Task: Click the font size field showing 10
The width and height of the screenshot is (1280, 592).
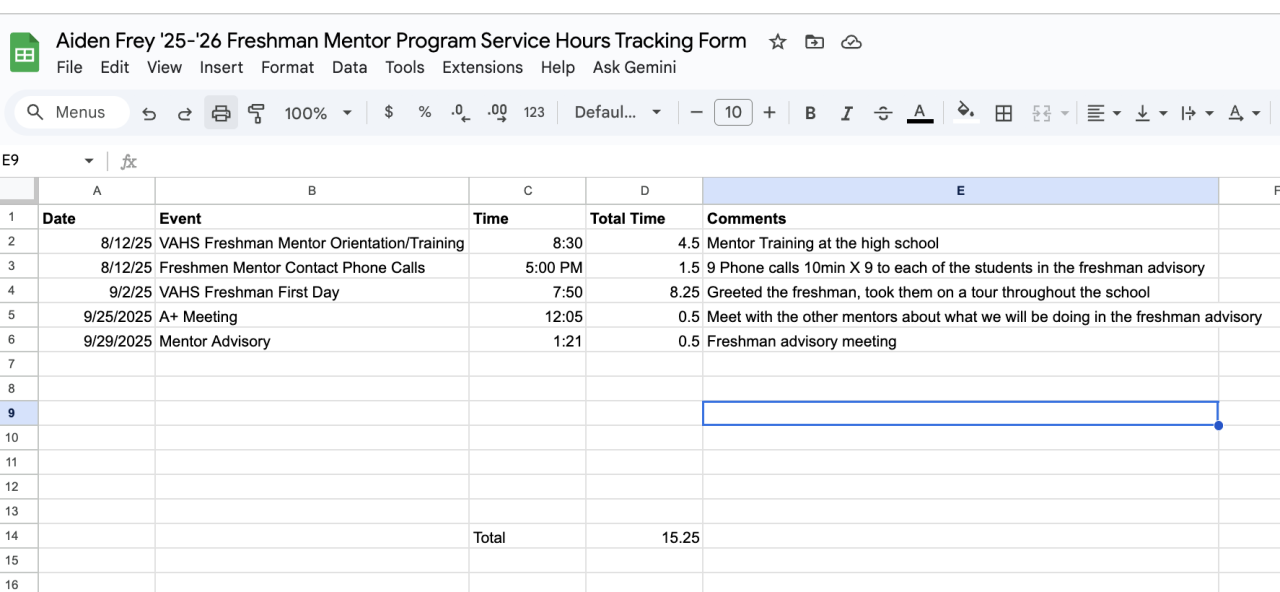Action: [733, 112]
